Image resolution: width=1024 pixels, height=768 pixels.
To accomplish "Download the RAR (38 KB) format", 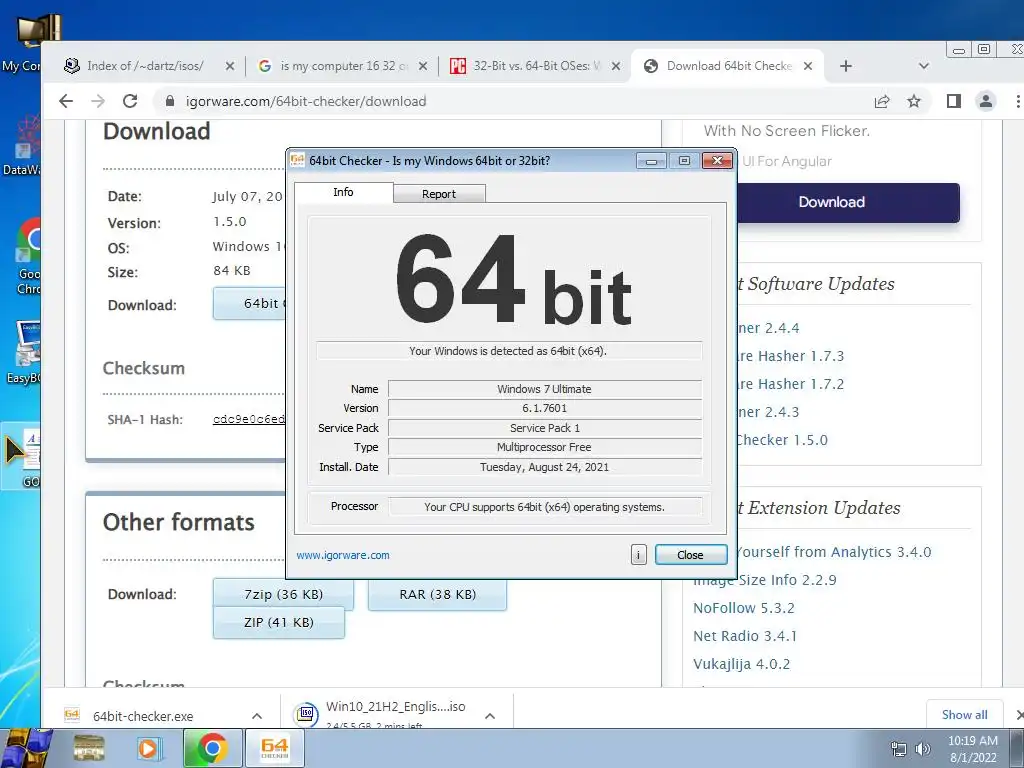I will tap(438, 594).
